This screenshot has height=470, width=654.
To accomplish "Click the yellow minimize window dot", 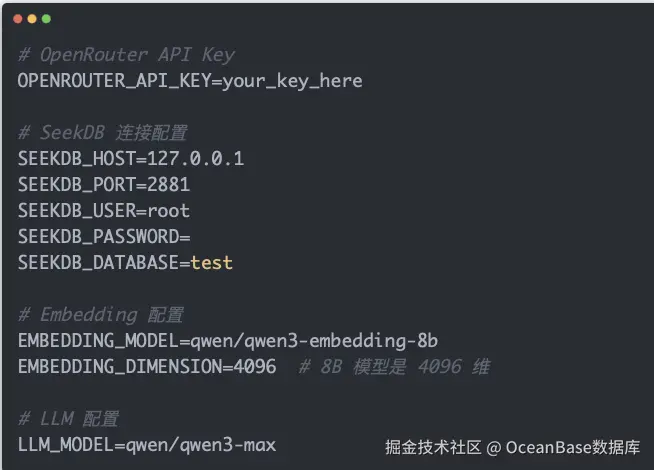I will pyautogui.click(x=32, y=19).
